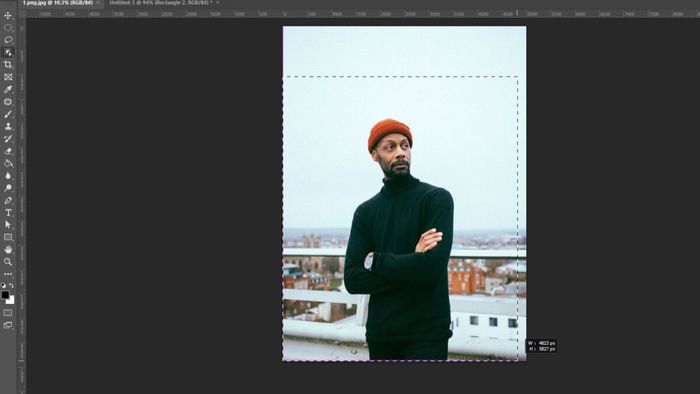Screen dimensions: 700x394
Task: Select the Elliptical Marquee tool
Action: (8, 28)
